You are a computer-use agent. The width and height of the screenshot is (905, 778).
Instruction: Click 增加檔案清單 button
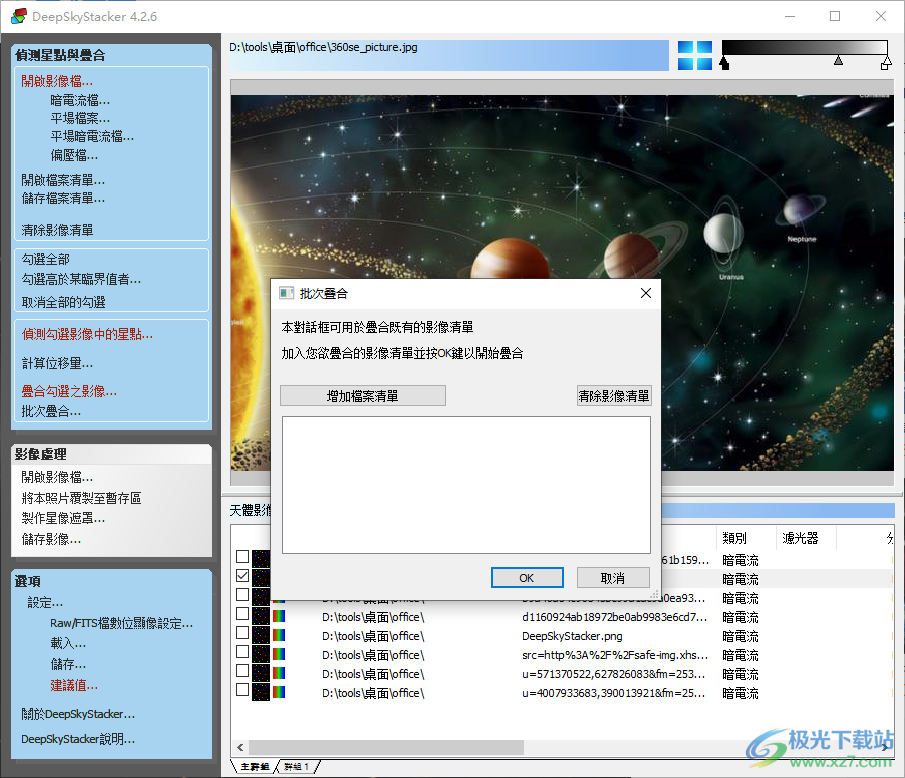(x=362, y=396)
